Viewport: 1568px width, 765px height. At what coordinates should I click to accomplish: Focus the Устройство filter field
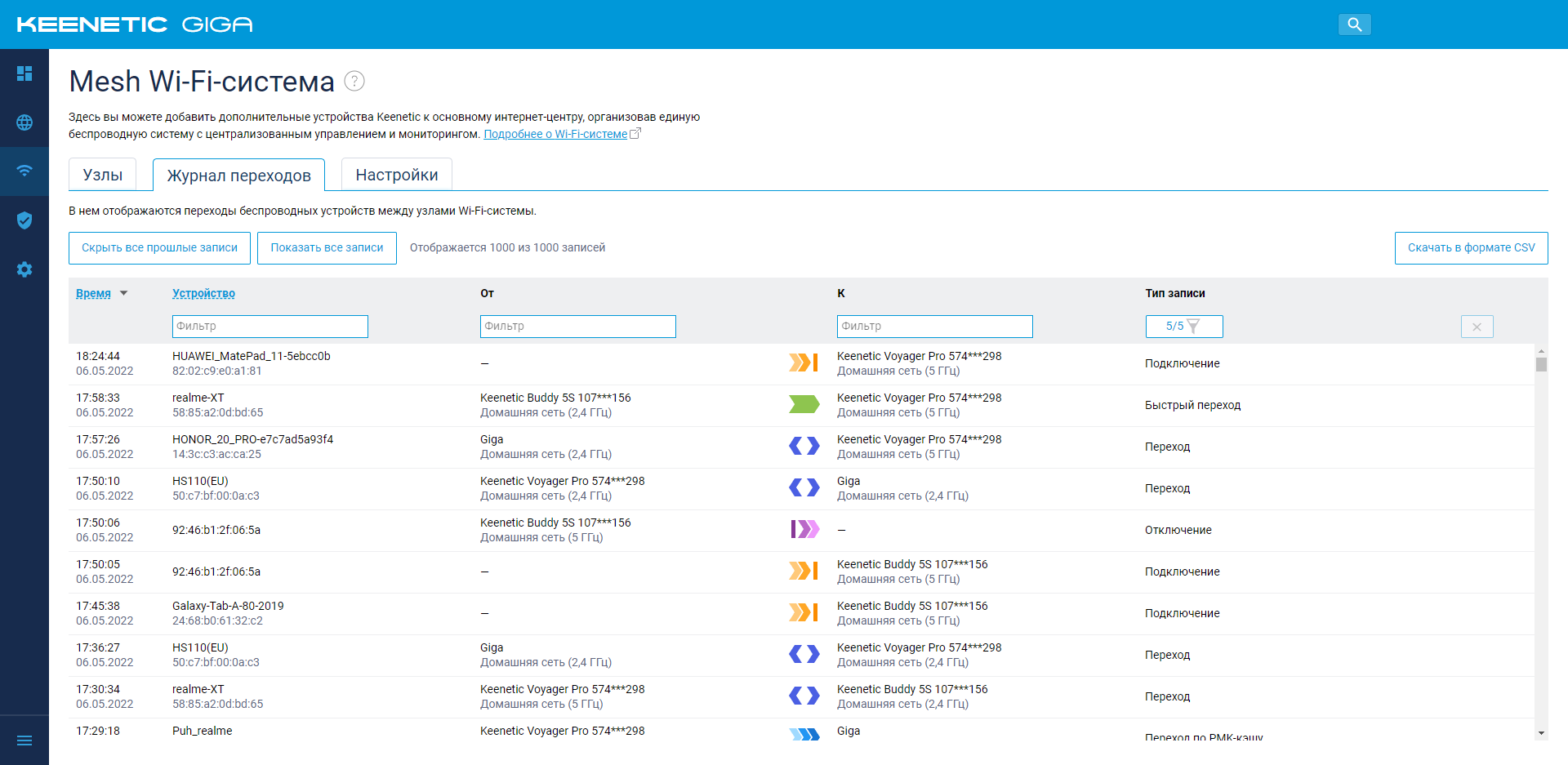[x=269, y=327]
